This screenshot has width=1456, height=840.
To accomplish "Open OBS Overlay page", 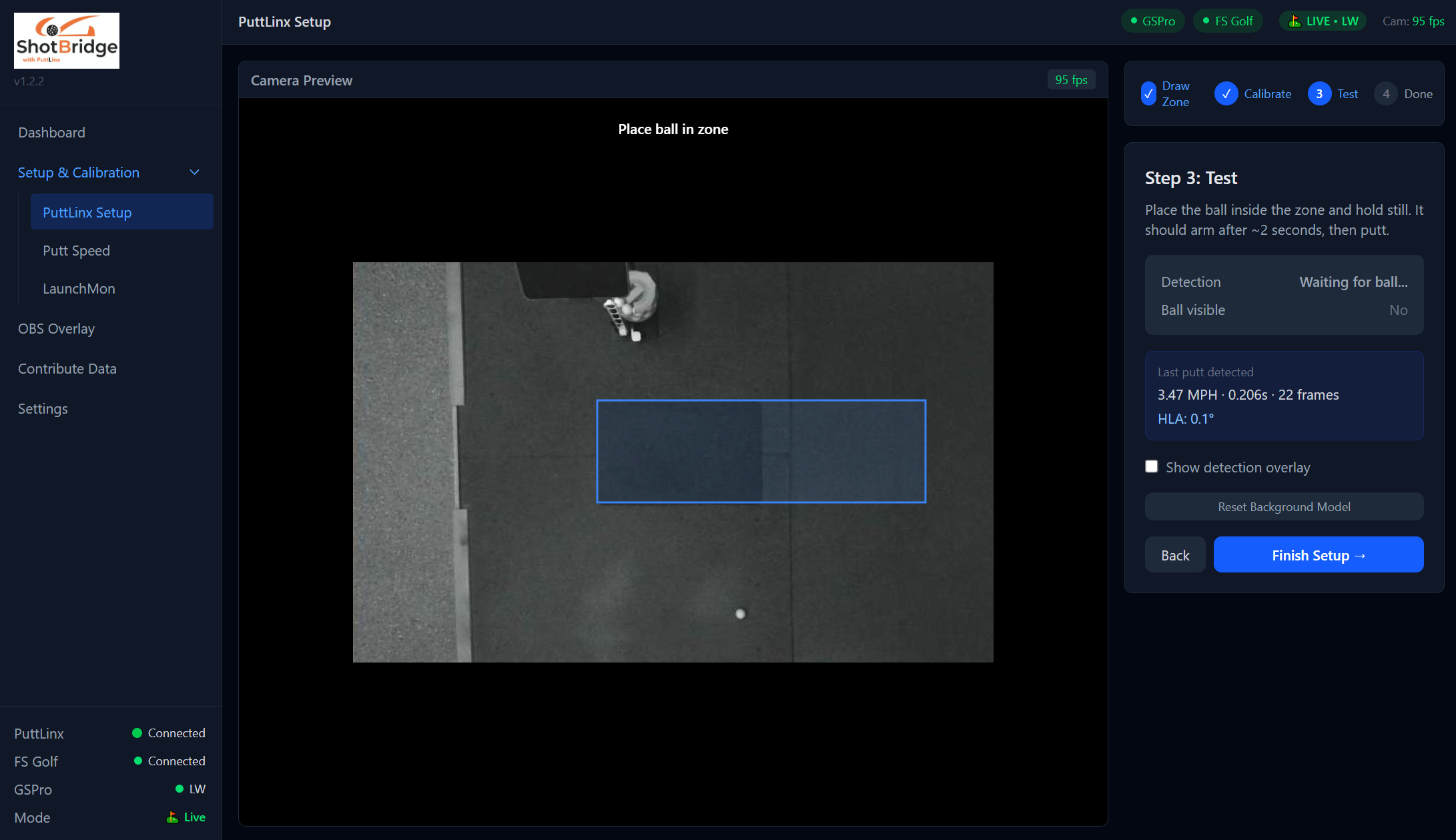I will click(56, 328).
